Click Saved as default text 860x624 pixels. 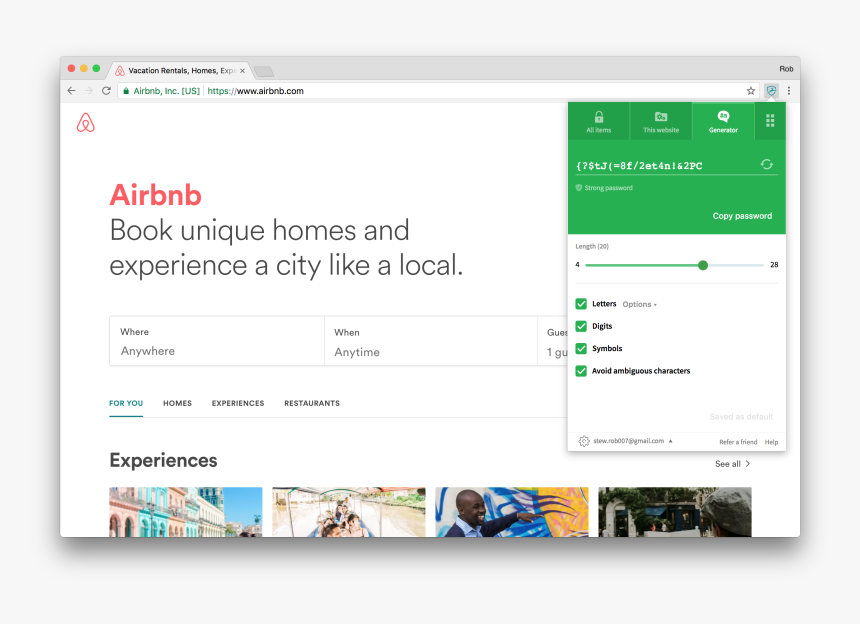741,417
